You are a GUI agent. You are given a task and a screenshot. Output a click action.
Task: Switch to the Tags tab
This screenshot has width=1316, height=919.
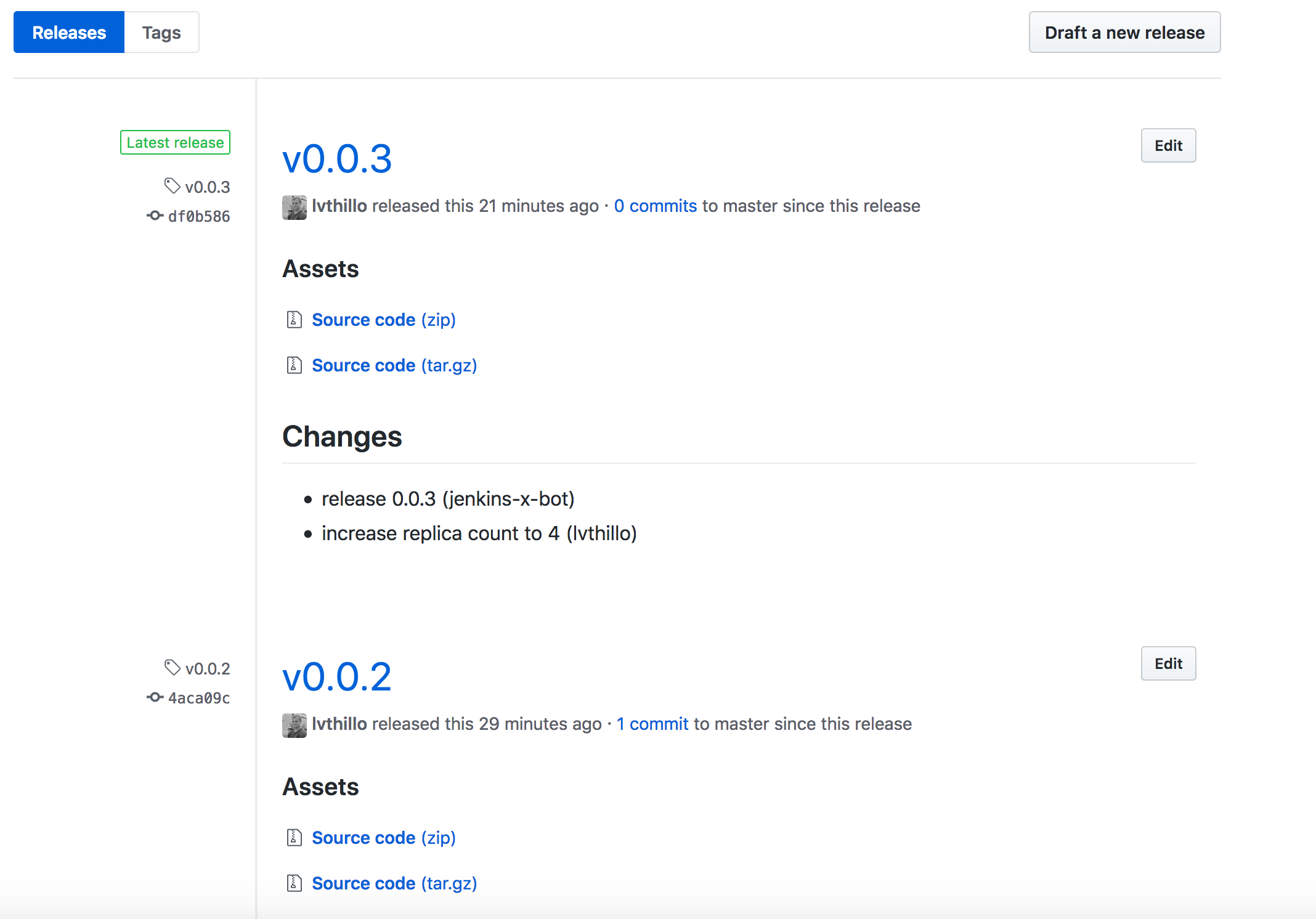pos(161,31)
